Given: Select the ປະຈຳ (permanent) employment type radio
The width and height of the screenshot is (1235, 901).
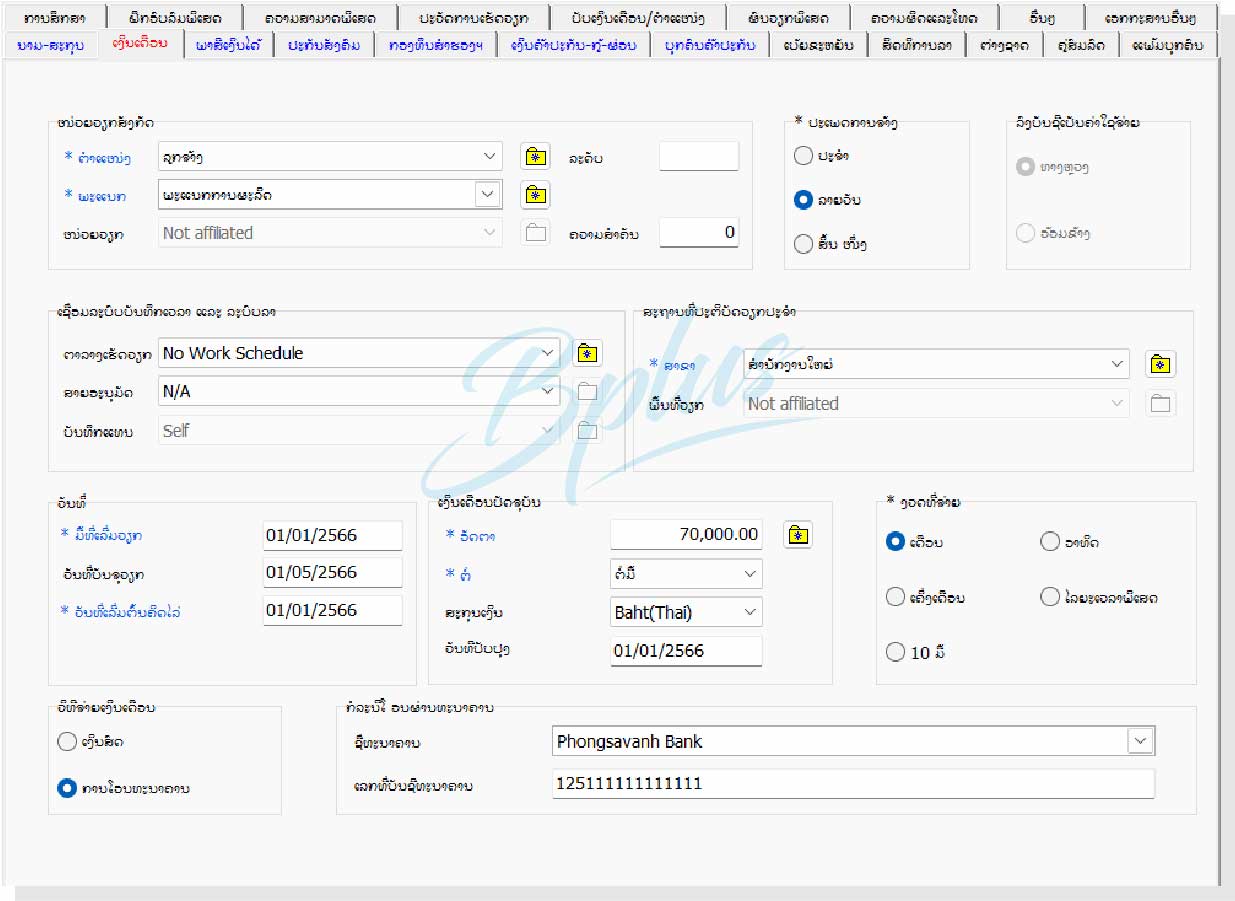Looking at the screenshot, I should tap(803, 156).
